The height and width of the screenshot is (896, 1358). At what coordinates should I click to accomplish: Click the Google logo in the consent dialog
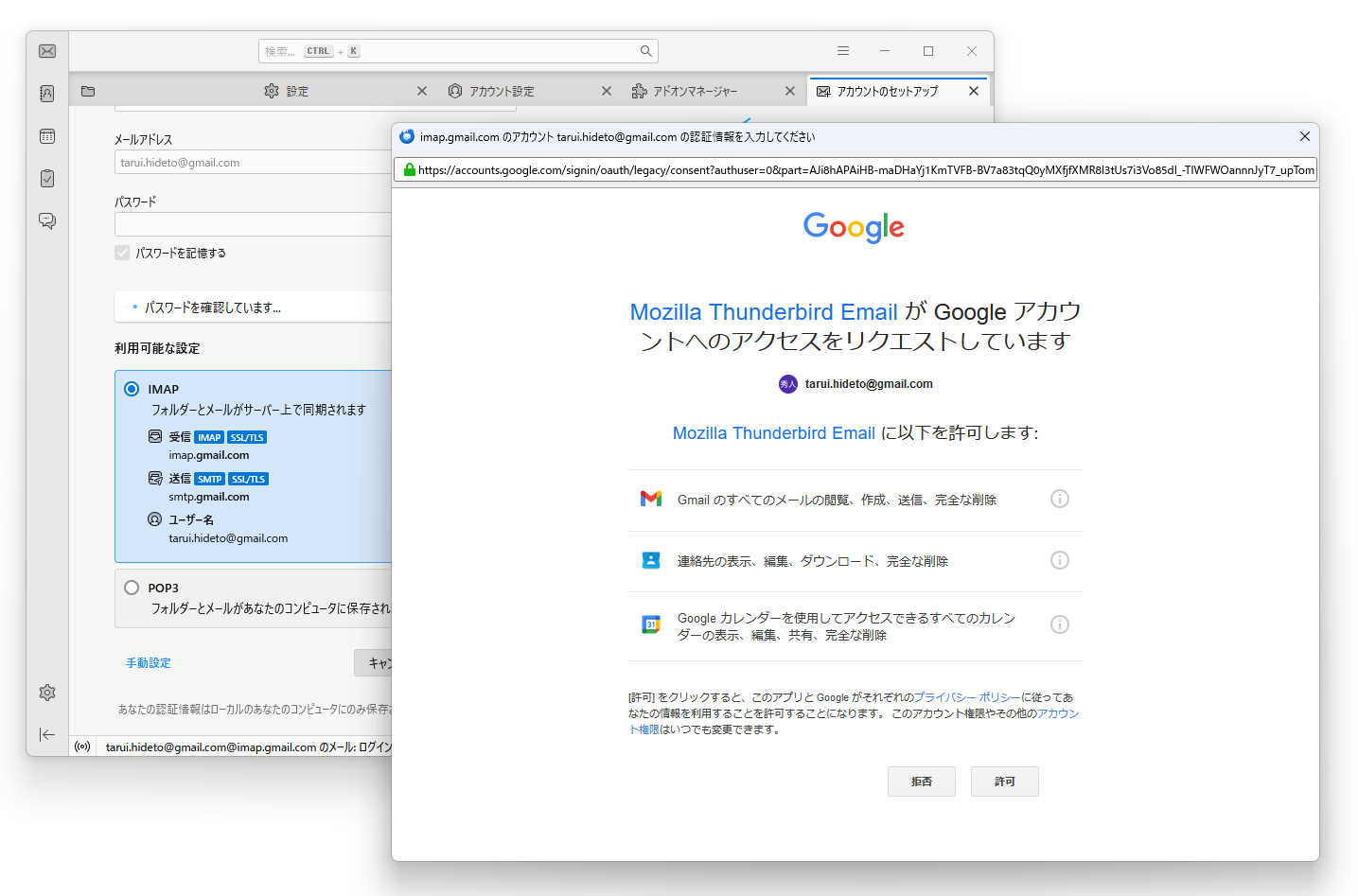(x=853, y=227)
